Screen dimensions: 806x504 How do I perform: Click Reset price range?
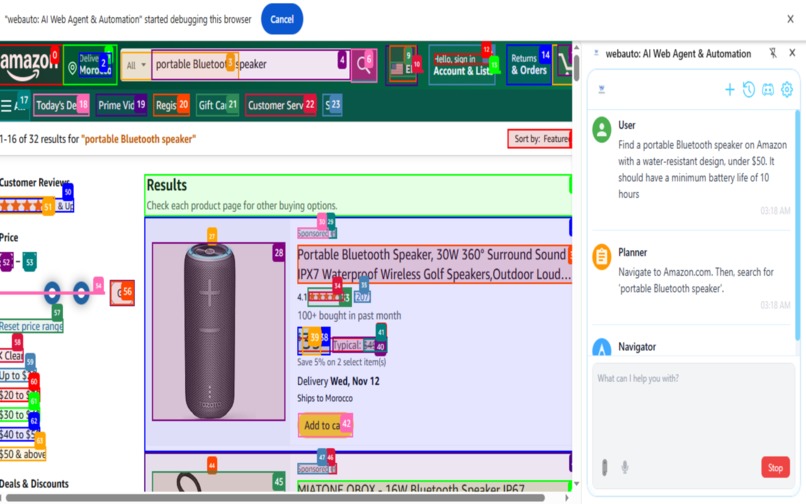pos(31,326)
